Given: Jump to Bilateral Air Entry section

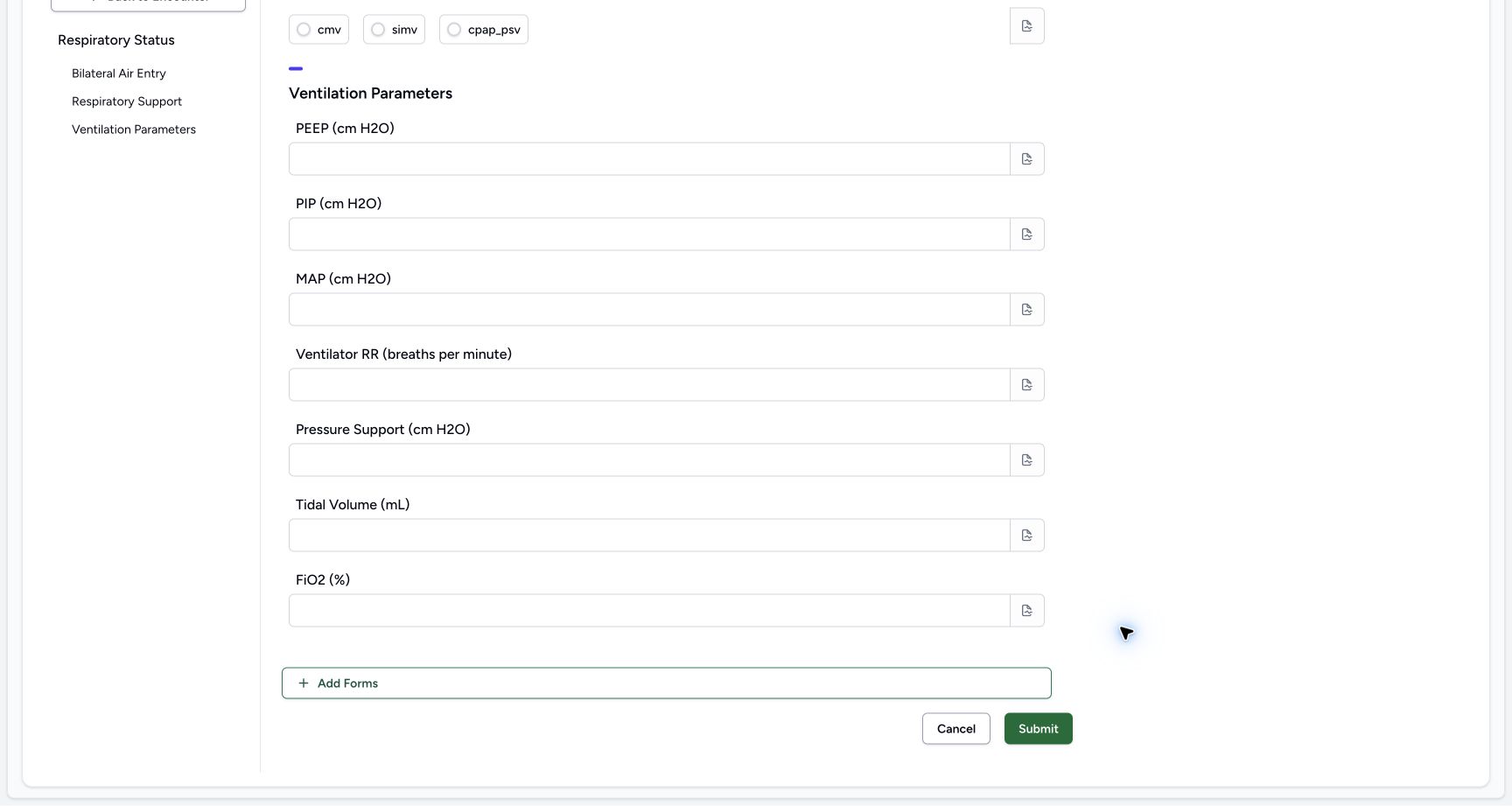Looking at the screenshot, I should coord(119,74).
